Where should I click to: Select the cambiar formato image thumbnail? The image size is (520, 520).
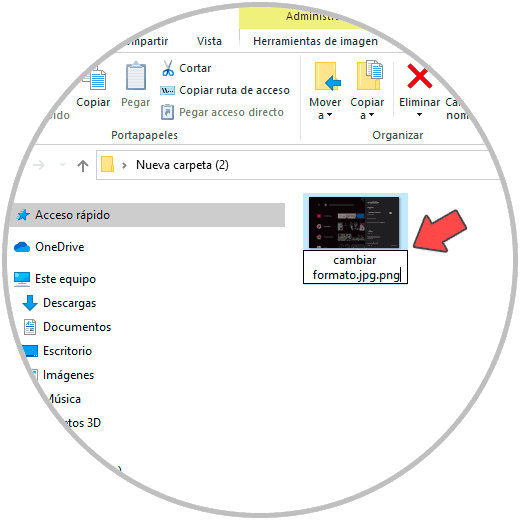click(354, 222)
